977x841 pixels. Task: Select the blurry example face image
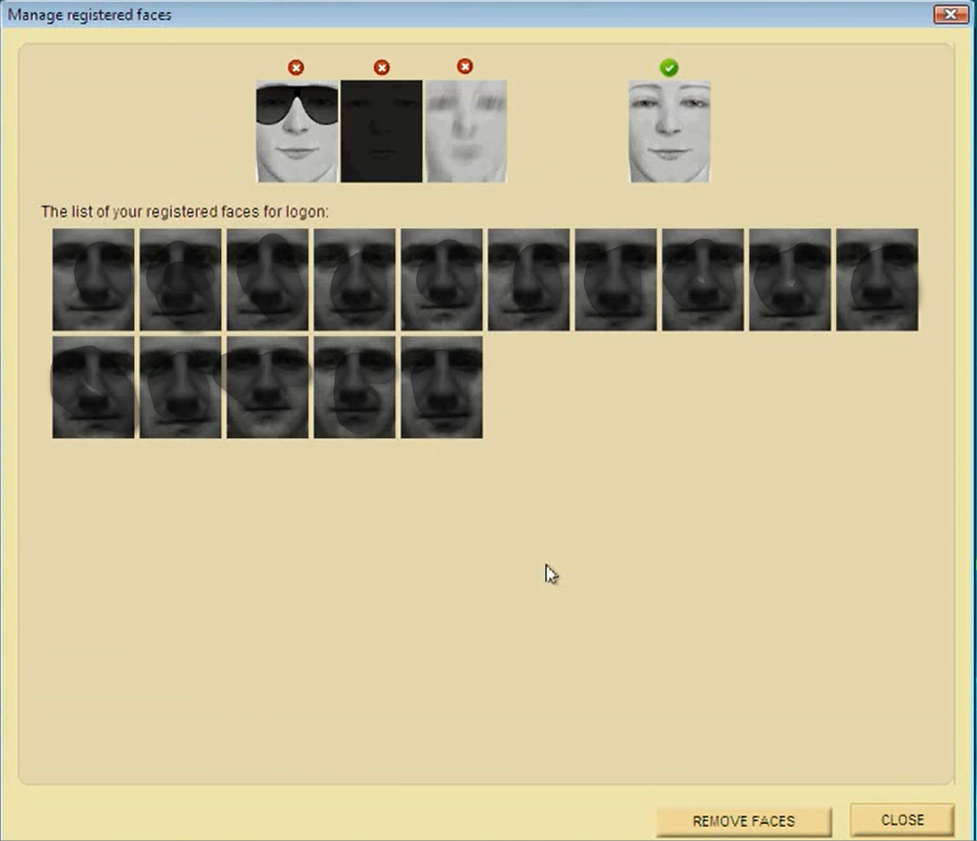point(465,131)
